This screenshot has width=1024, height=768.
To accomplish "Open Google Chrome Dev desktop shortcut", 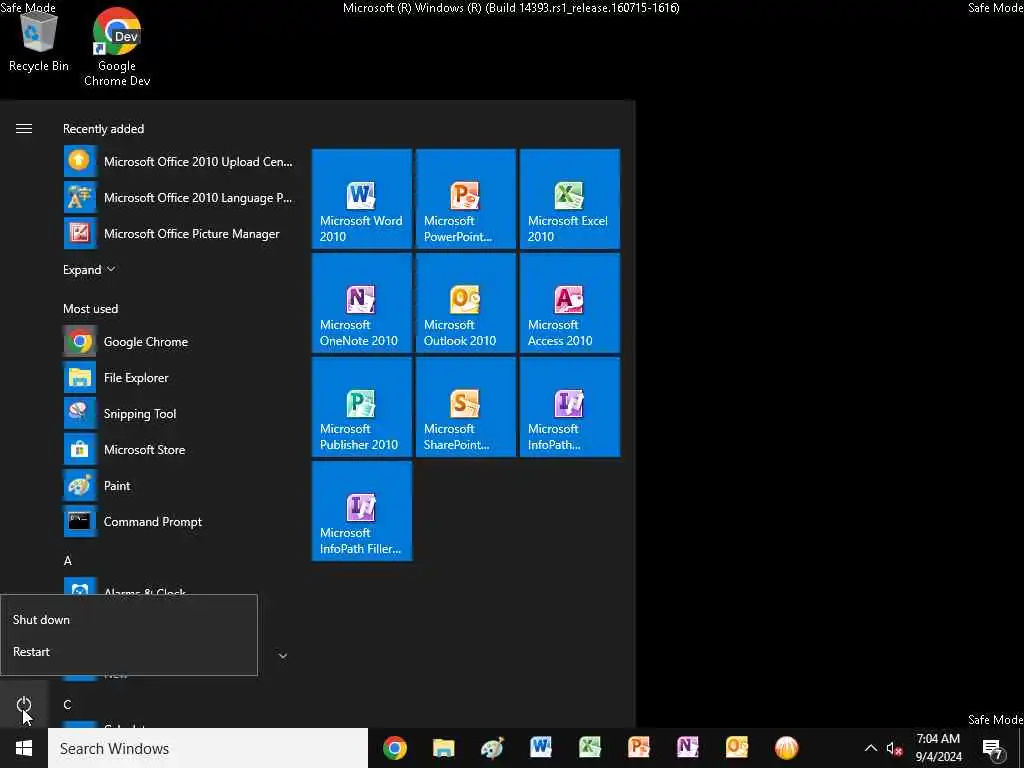I will pyautogui.click(x=117, y=47).
